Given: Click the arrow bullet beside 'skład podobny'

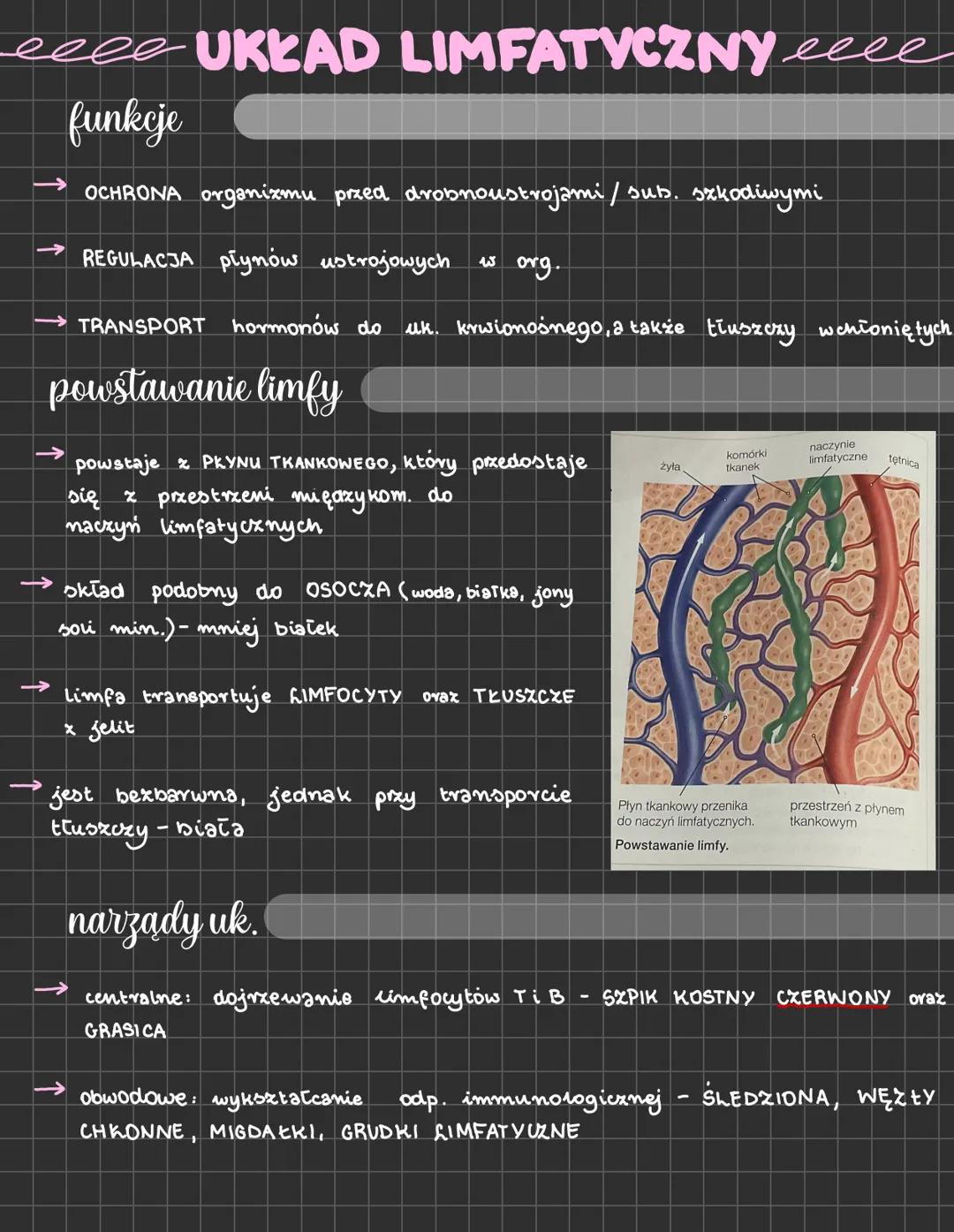Looking at the screenshot, I should 36,584.
